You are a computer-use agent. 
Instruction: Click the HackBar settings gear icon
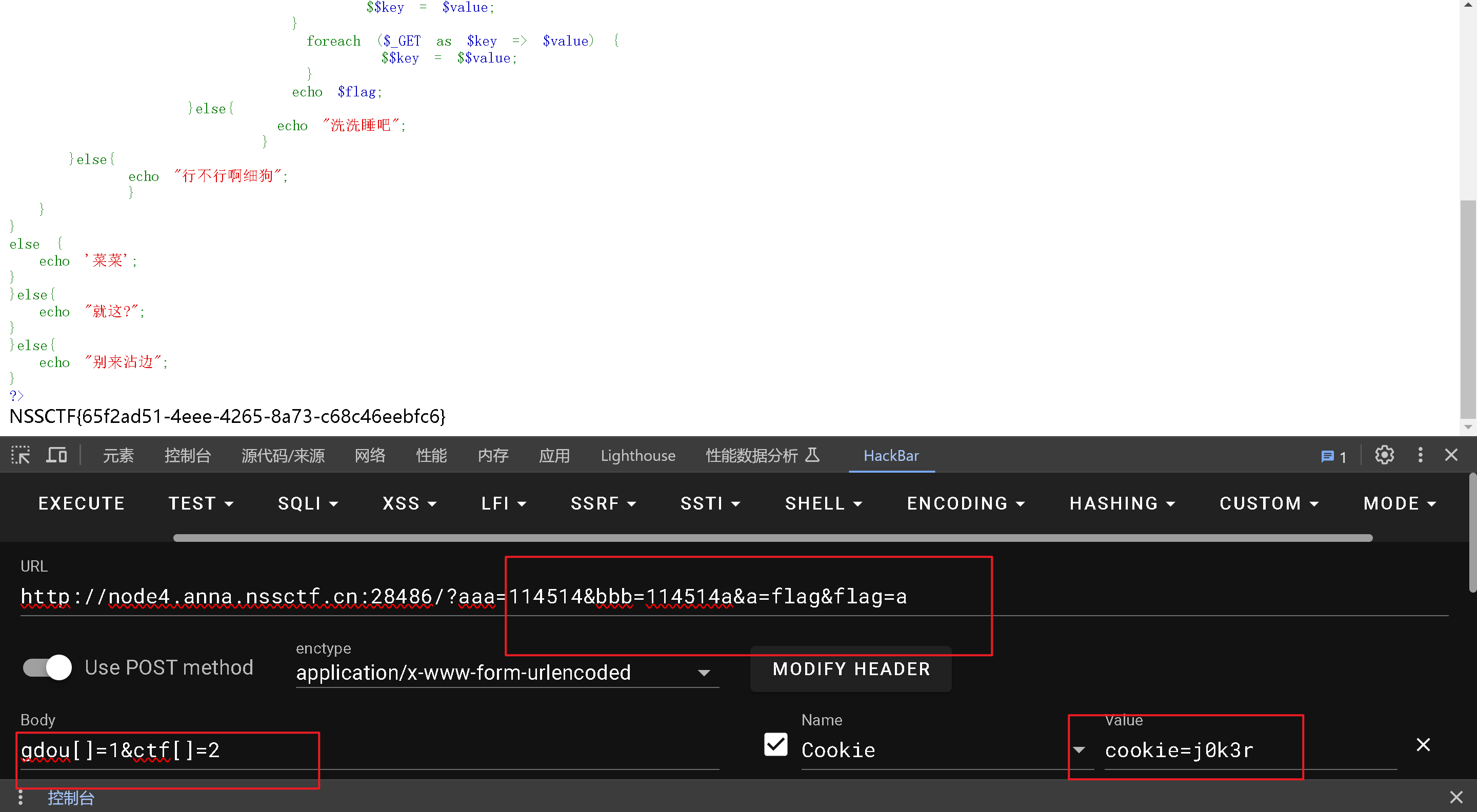tap(1384, 456)
